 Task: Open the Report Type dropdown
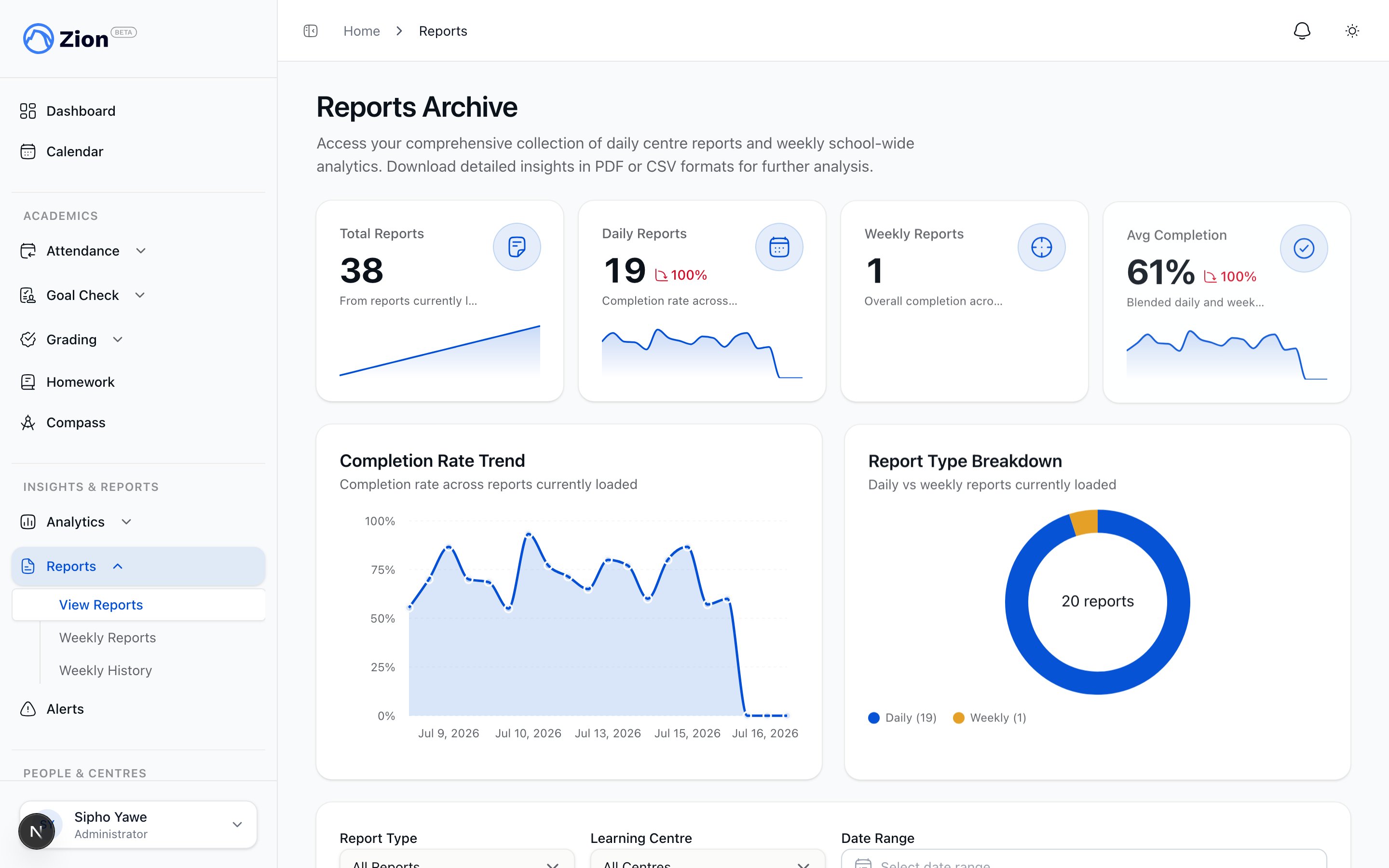tap(457, 859)
